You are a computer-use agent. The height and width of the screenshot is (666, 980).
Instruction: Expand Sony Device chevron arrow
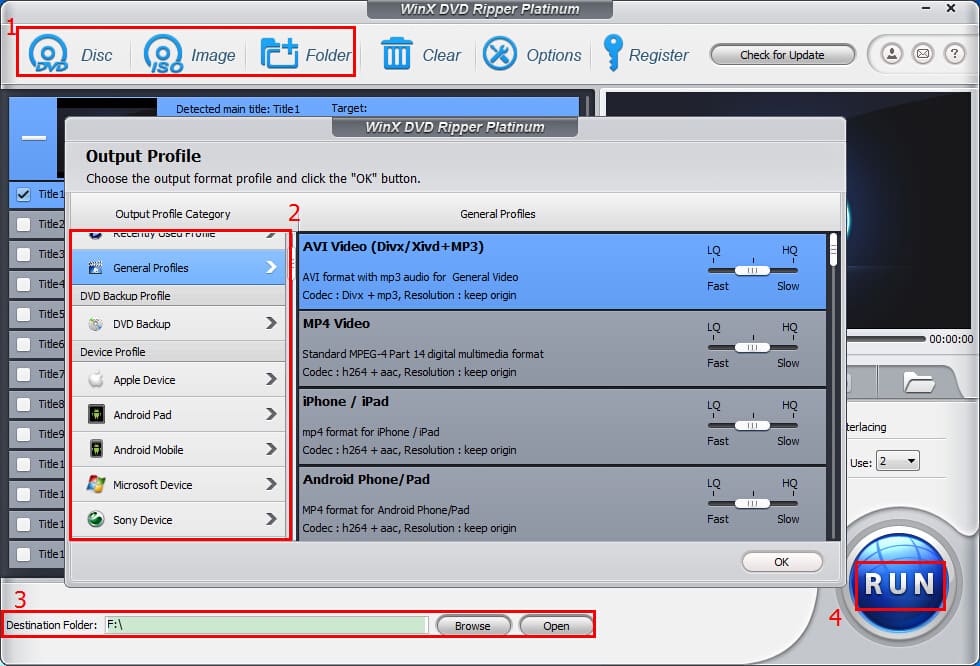[x=271, y=519]
